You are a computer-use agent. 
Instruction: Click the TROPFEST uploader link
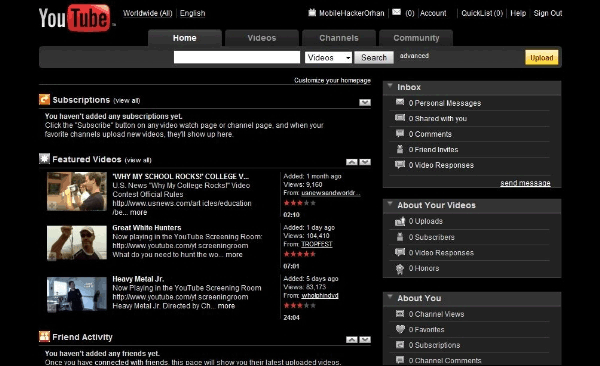click(317, 244)
